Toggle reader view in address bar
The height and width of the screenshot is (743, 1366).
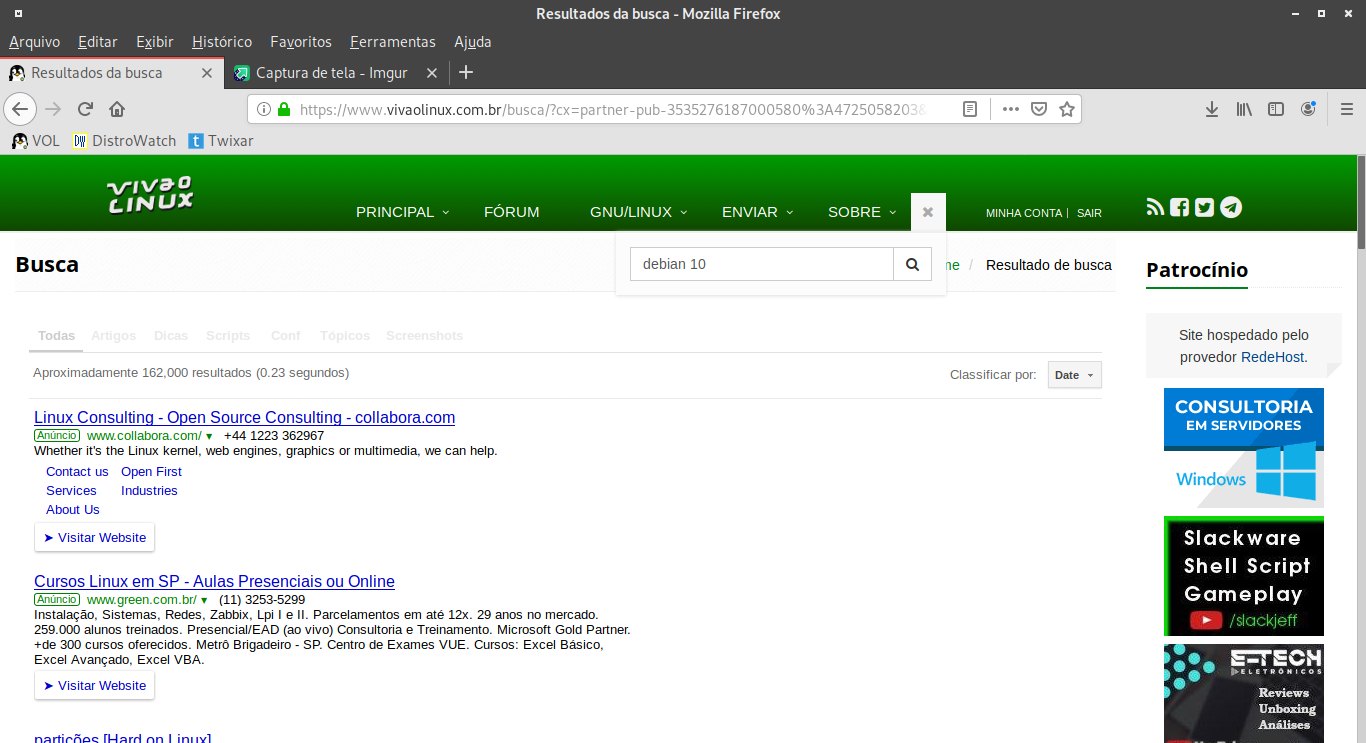[x=970, y=109]
